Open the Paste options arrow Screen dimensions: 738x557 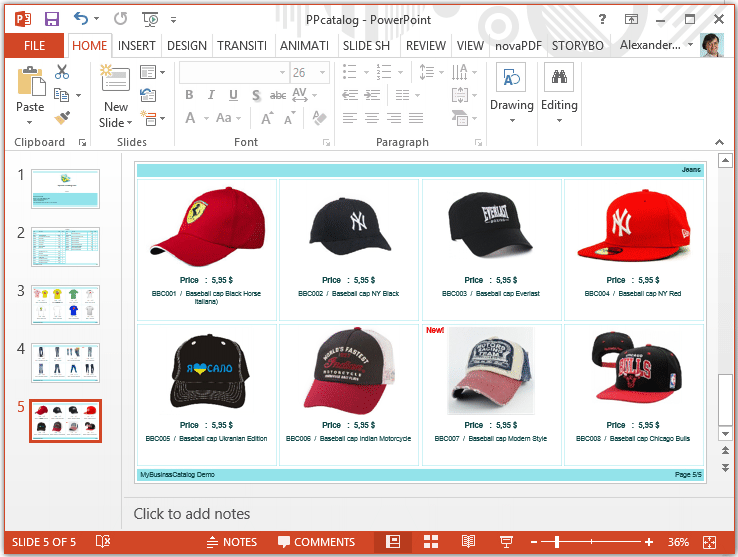pos(30,122)
